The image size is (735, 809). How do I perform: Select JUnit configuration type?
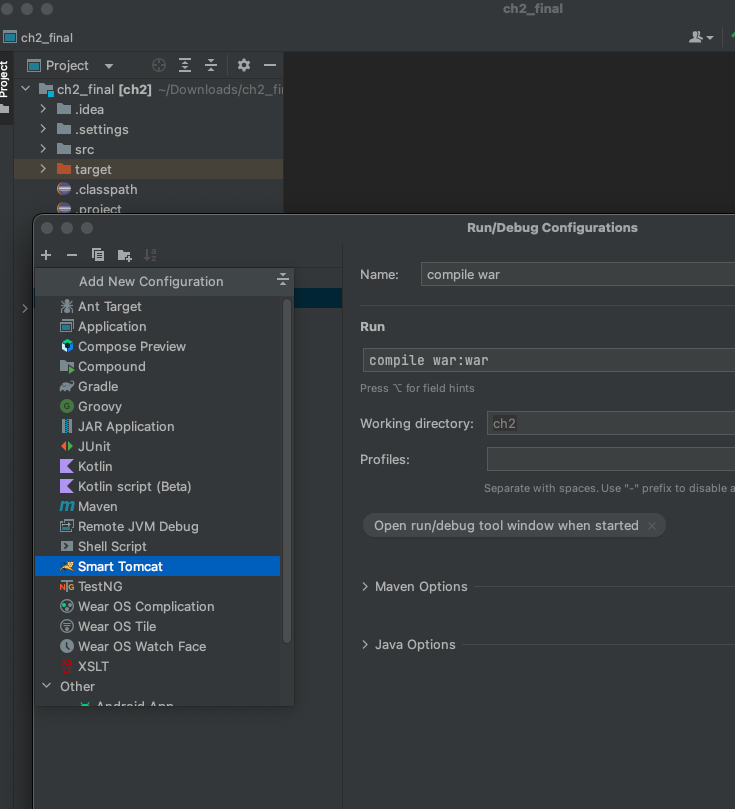pyautogui.click(x=157, y=446)
